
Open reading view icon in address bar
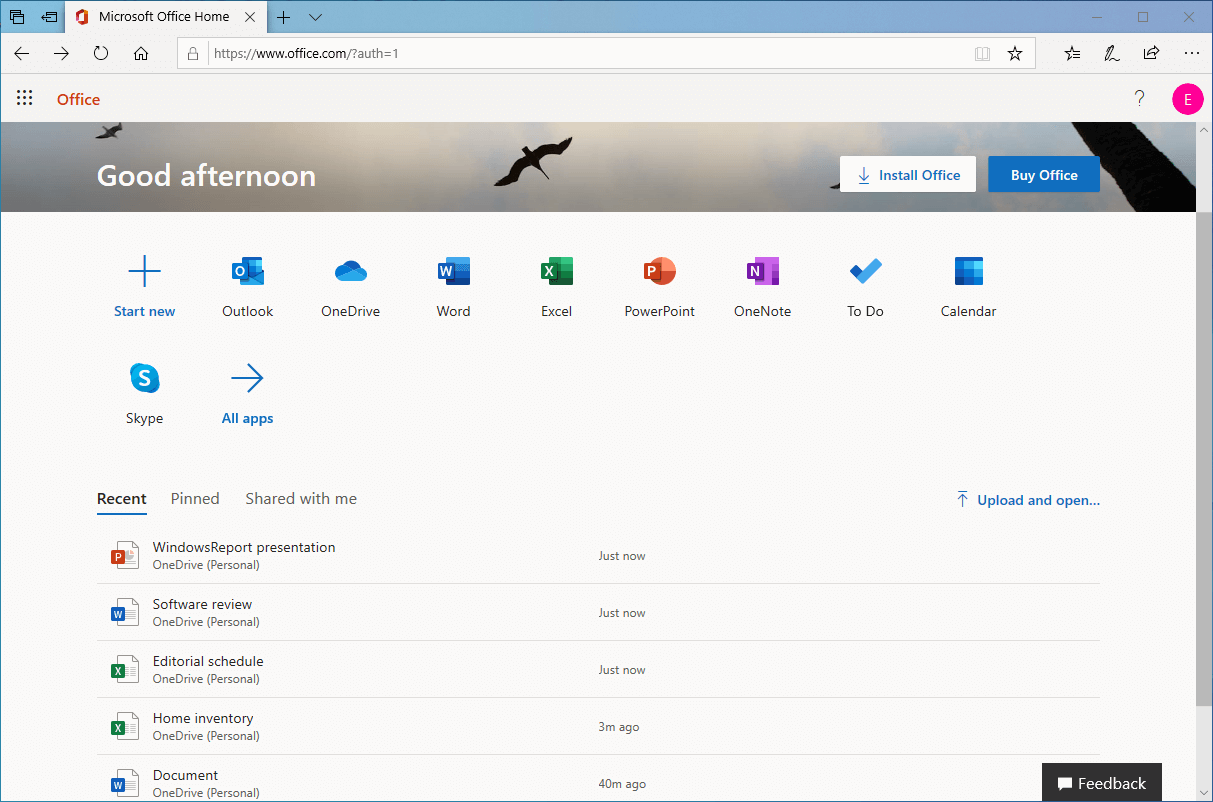point(982,53)
